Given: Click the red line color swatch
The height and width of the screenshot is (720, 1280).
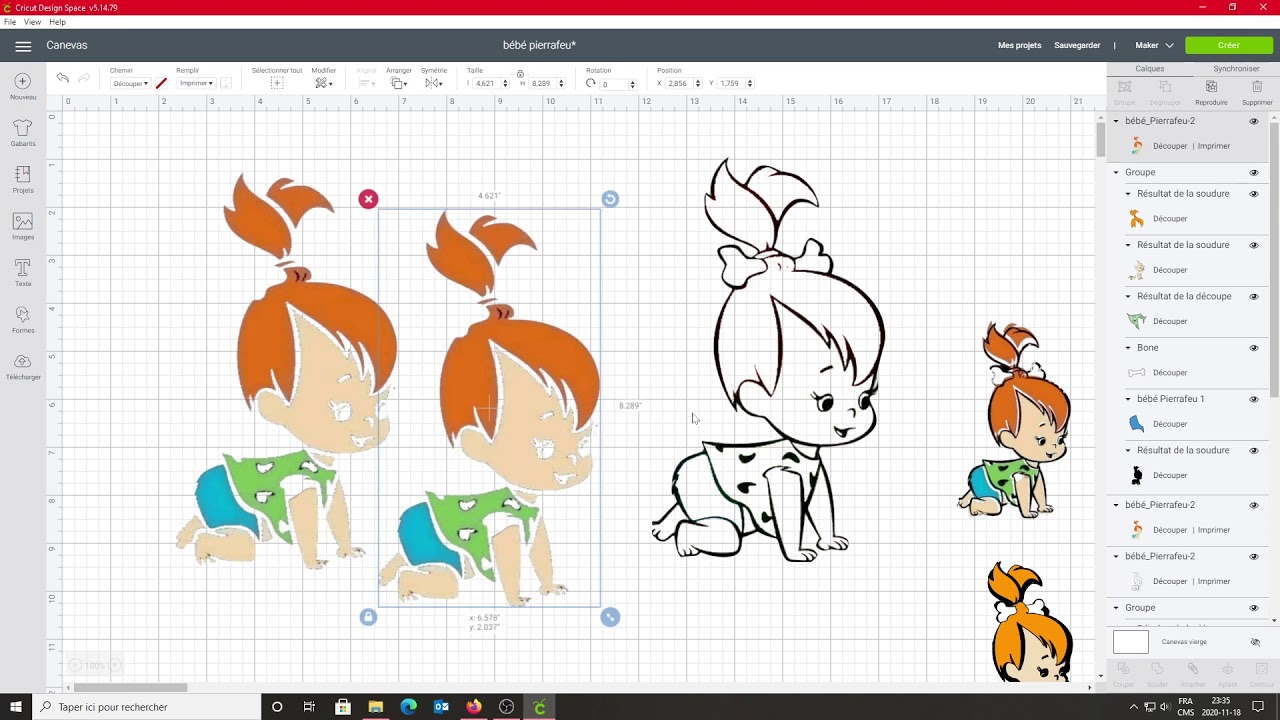Looking at the screenshot, I should [x=161, y=84].
